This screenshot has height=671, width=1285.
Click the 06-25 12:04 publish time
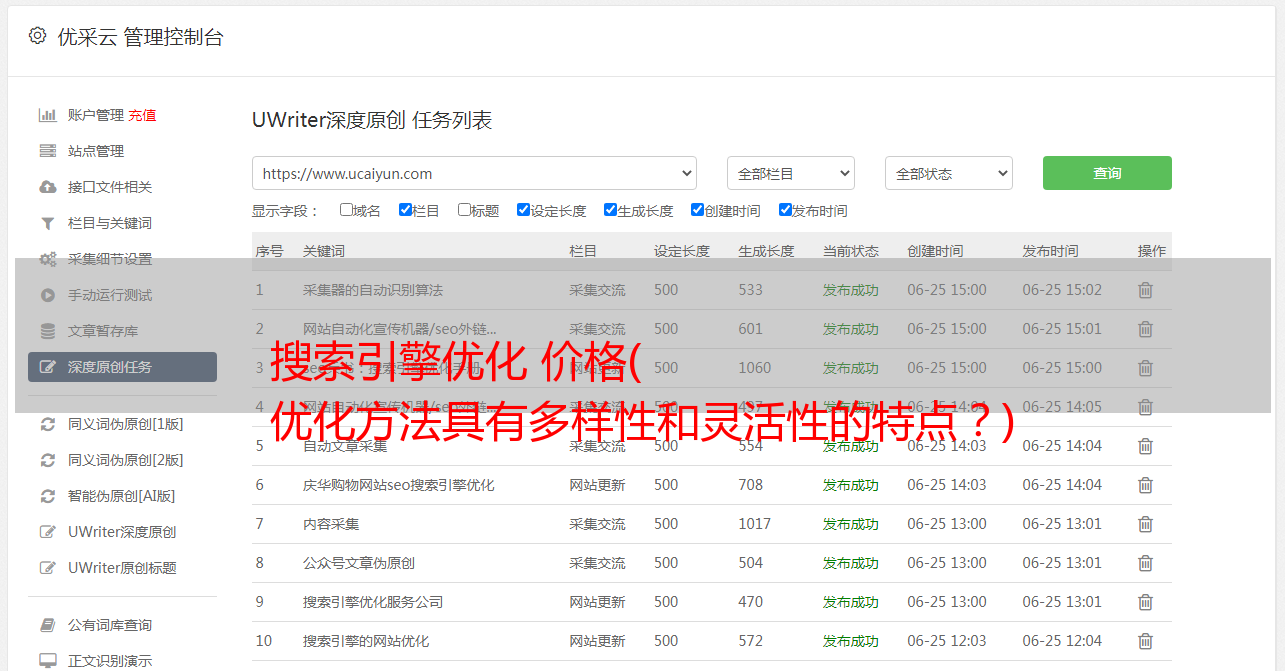1062,641
